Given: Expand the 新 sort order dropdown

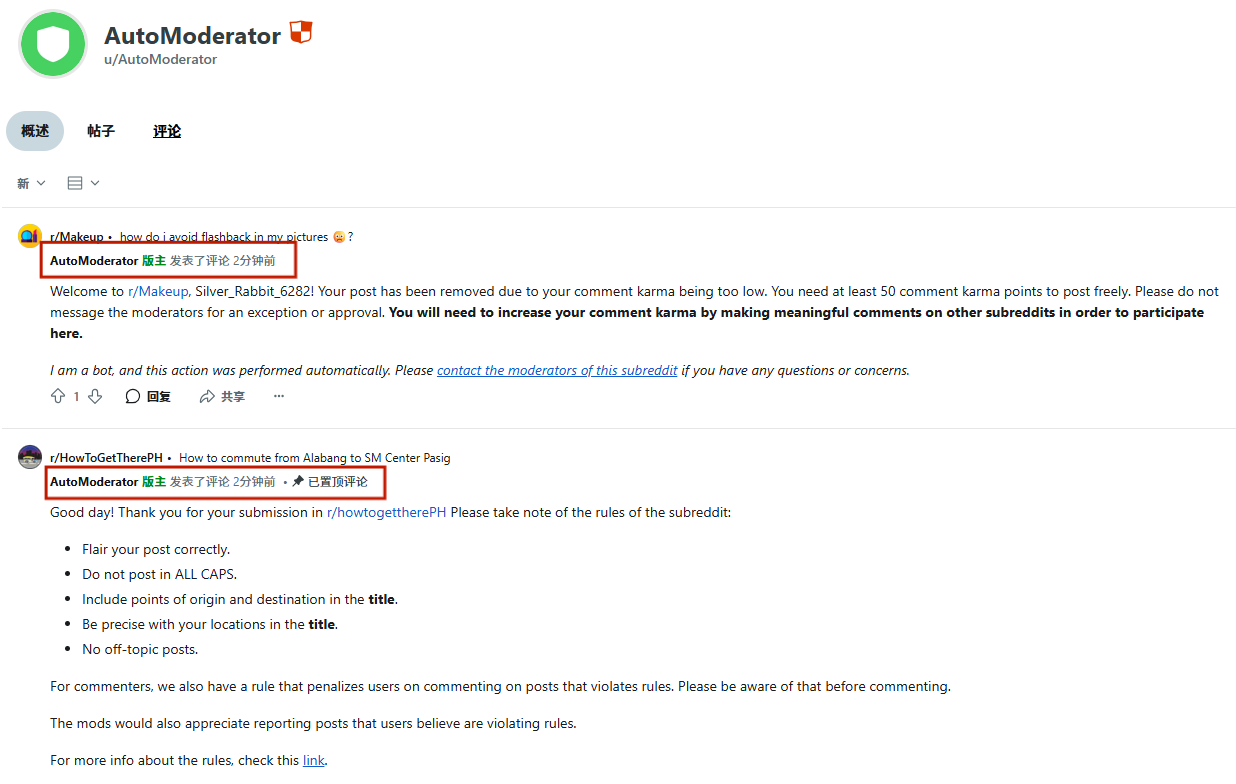Looking at the screenshot, I should click(x=31, y=183).
